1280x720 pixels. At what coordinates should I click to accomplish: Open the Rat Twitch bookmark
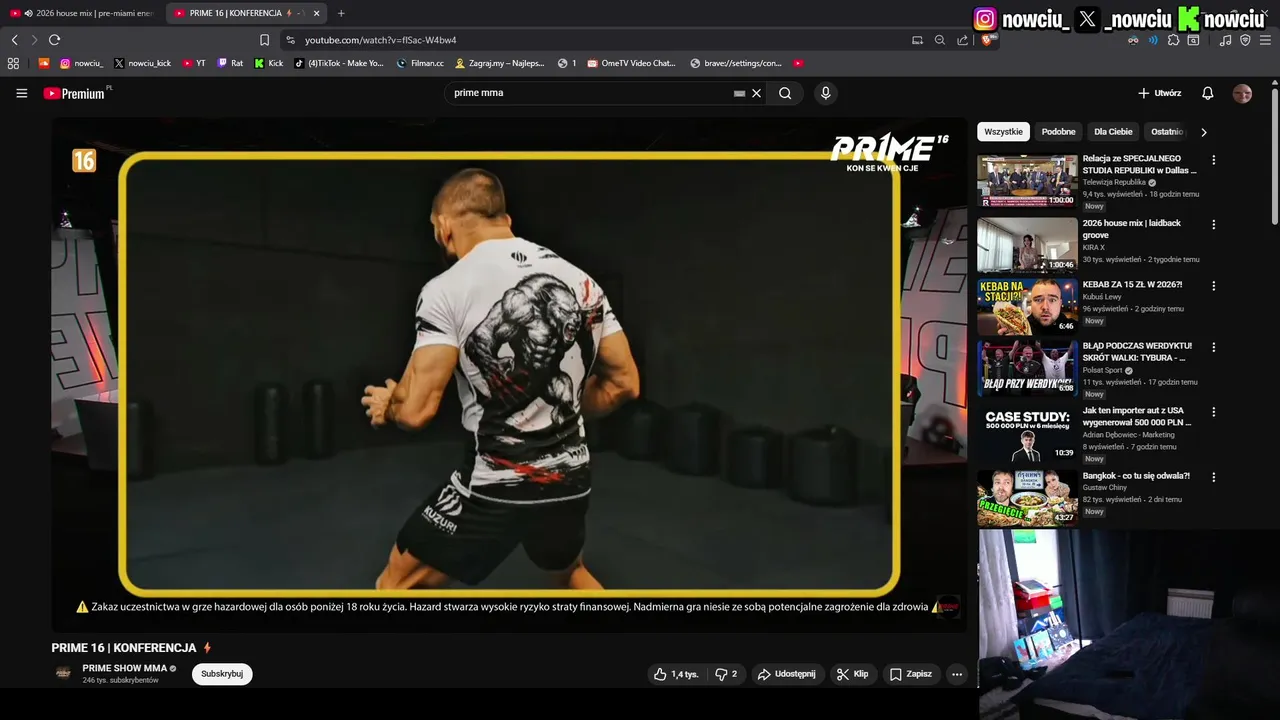point(230,63)
